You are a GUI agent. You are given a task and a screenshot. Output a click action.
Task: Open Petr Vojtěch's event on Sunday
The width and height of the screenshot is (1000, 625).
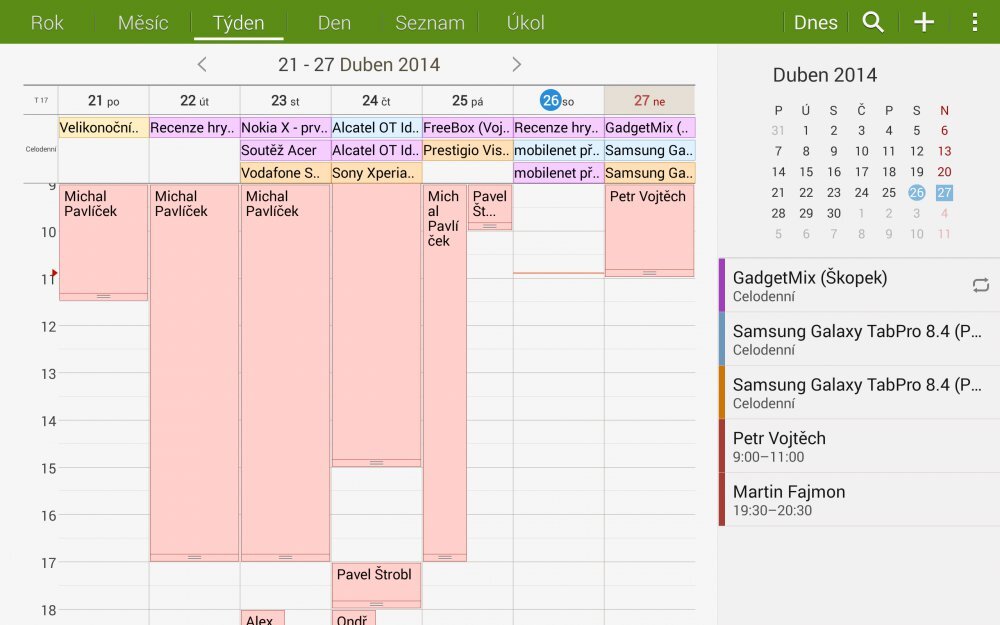point(648,225)
